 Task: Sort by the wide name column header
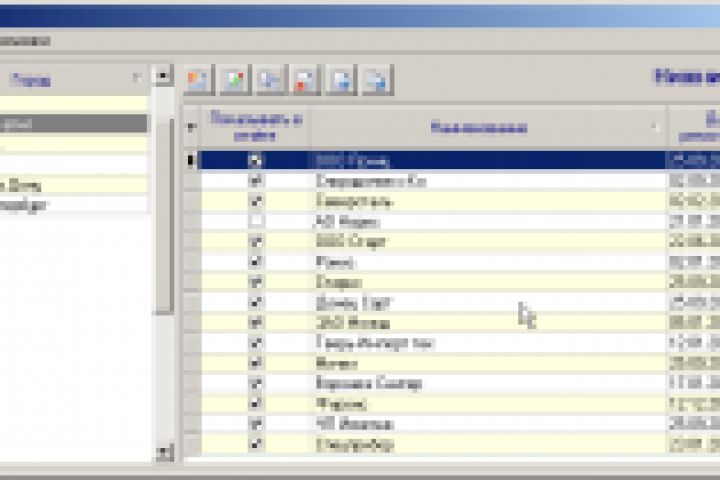[488, 126]
